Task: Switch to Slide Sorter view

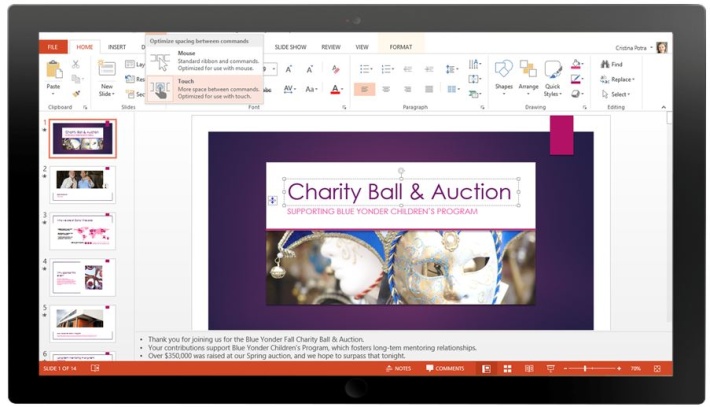Action: pos(507,369)
